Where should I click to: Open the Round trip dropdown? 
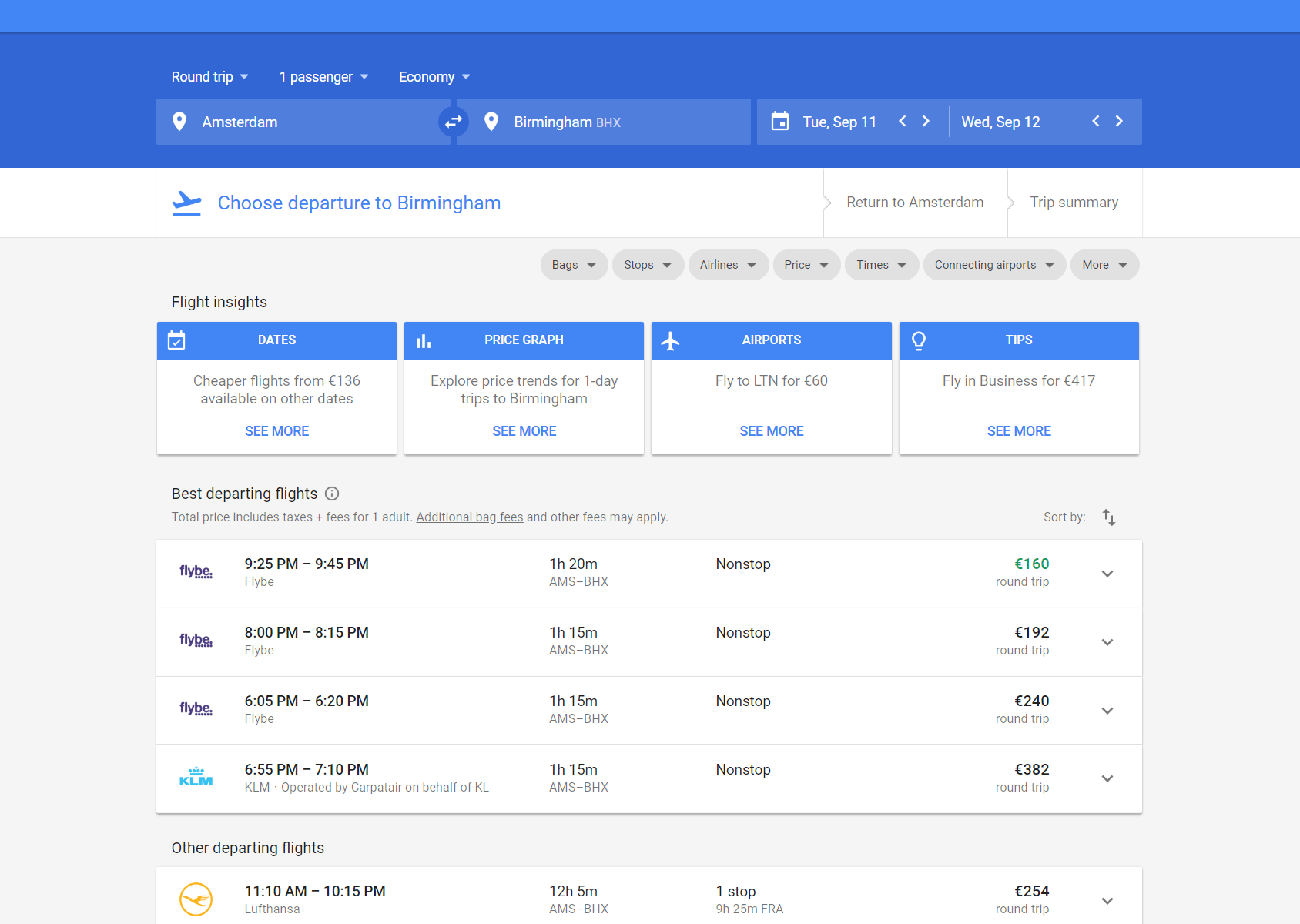pos(209,77)
